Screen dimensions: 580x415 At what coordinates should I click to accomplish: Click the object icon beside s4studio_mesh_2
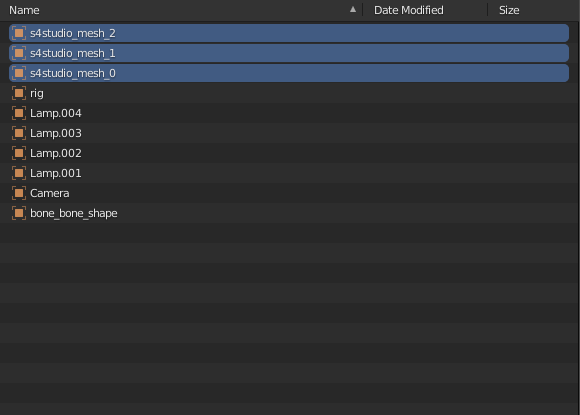tap(19, 33)
